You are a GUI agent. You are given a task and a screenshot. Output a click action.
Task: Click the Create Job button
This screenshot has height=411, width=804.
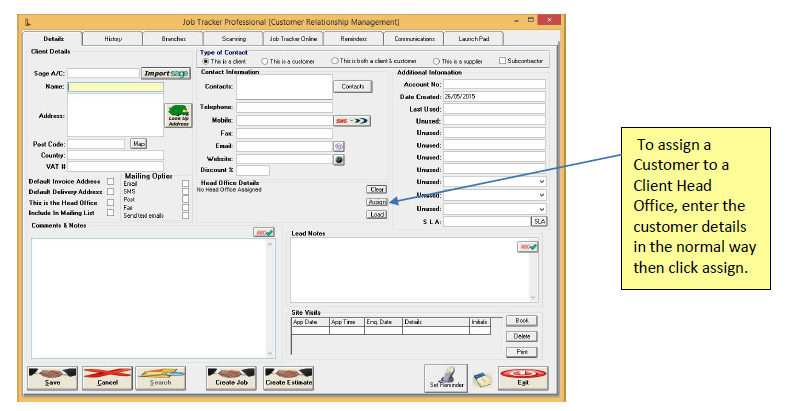point(231,378)
